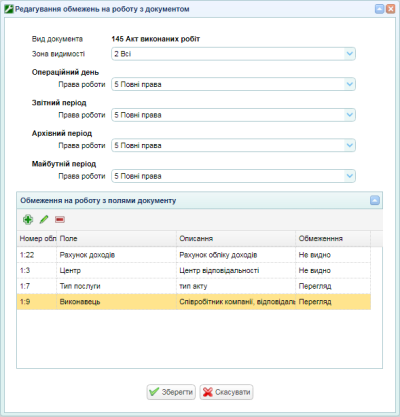Select the highlighted Виконавець row
This screenshot has height=417, width=400.
[194, 302]
